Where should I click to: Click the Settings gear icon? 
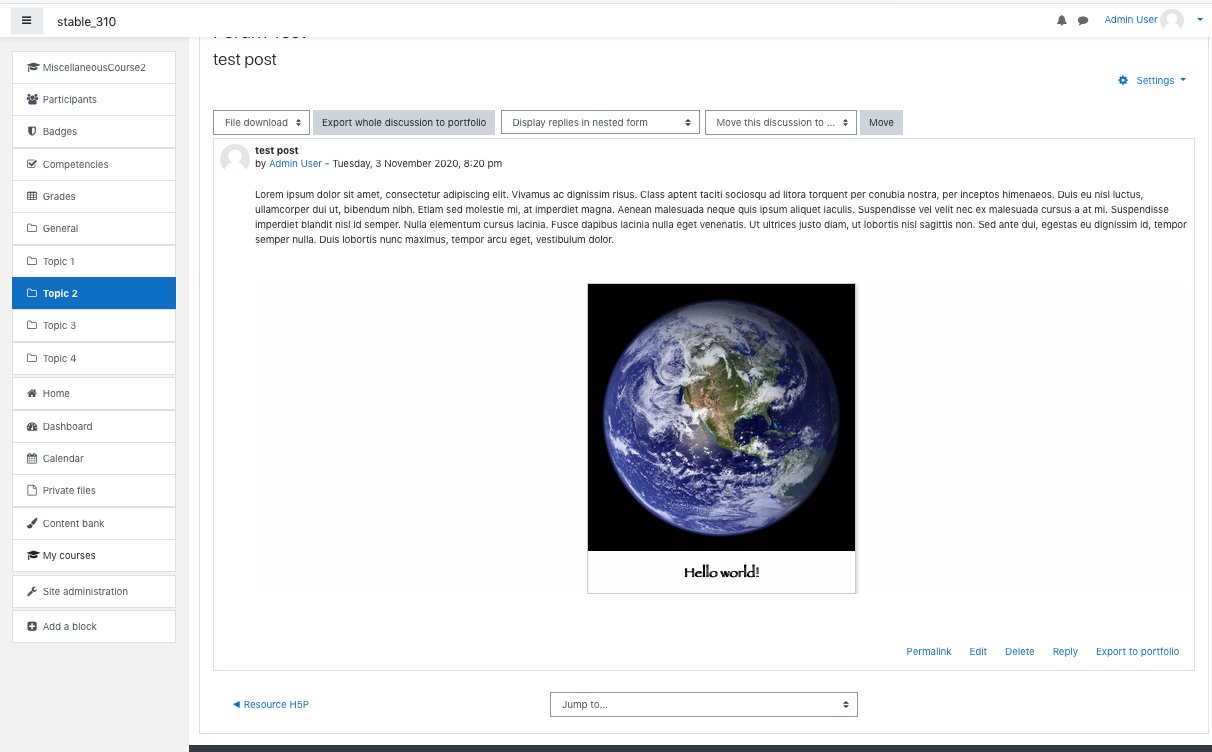1123,80
